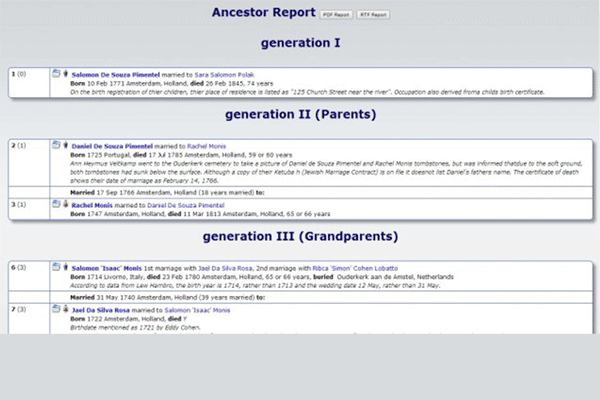
Task: Generate the PDF Report
Action: click(335, 15)
